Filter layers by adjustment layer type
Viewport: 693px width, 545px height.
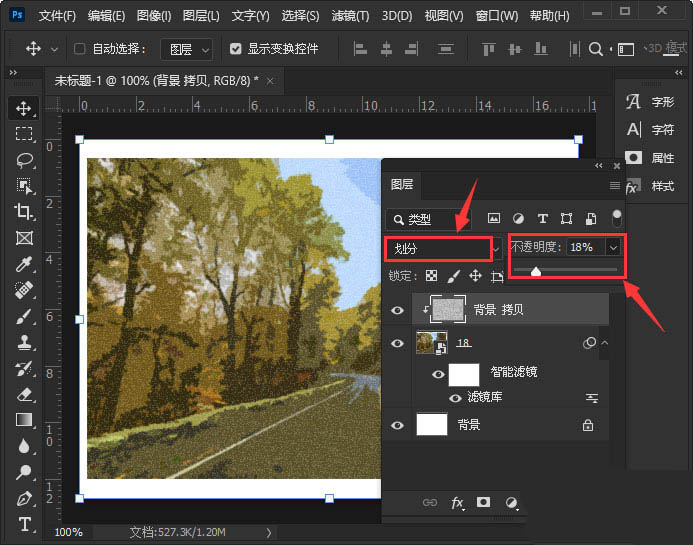[518, 218]
